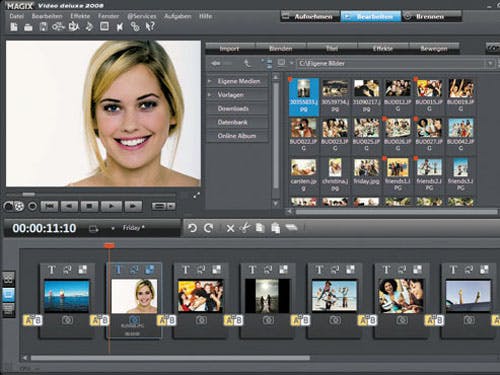Jump to the start of the movie
Viewport: 500px width, 375px height.
(x=49, y=206)
